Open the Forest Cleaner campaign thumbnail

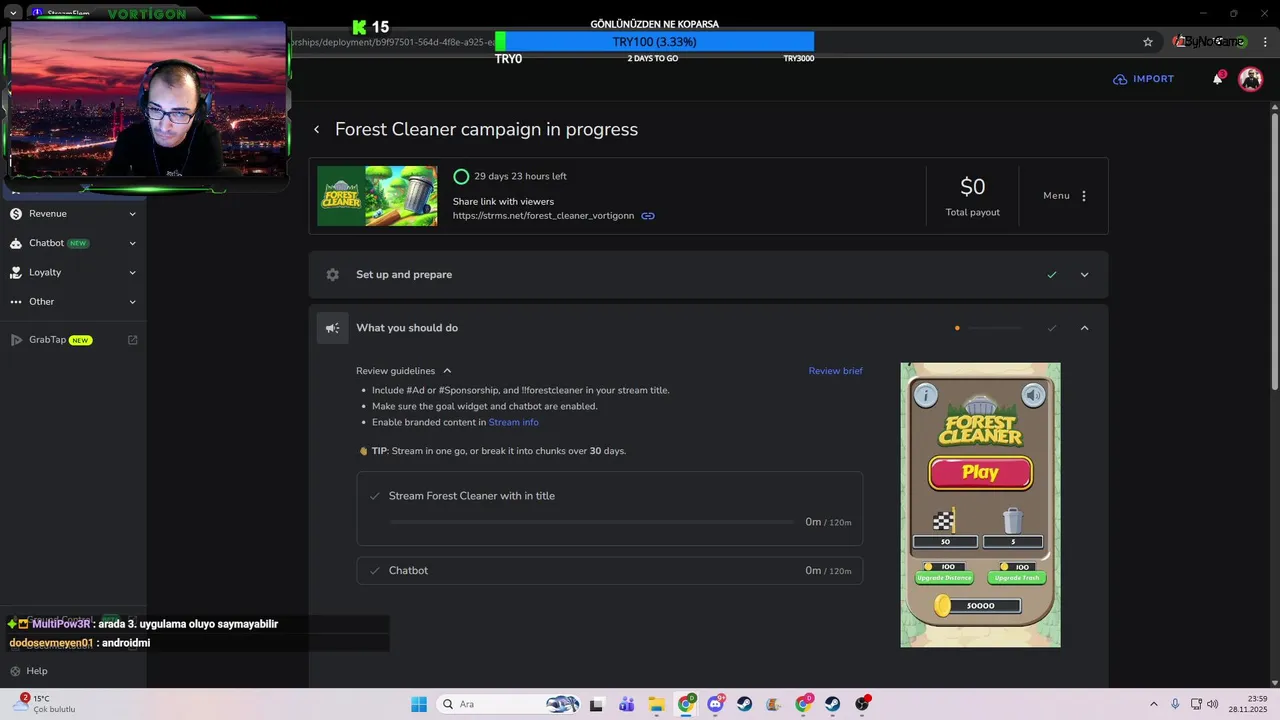[377, 196]
